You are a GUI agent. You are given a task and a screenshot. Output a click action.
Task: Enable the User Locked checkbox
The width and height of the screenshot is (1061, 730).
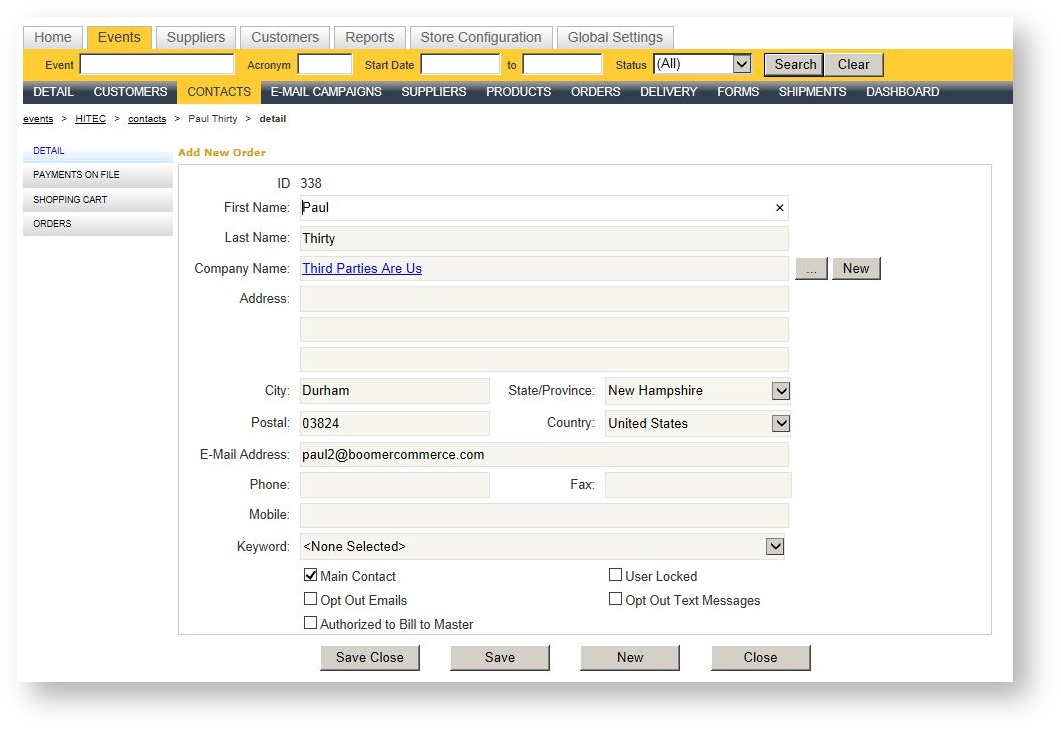[615, 574]
